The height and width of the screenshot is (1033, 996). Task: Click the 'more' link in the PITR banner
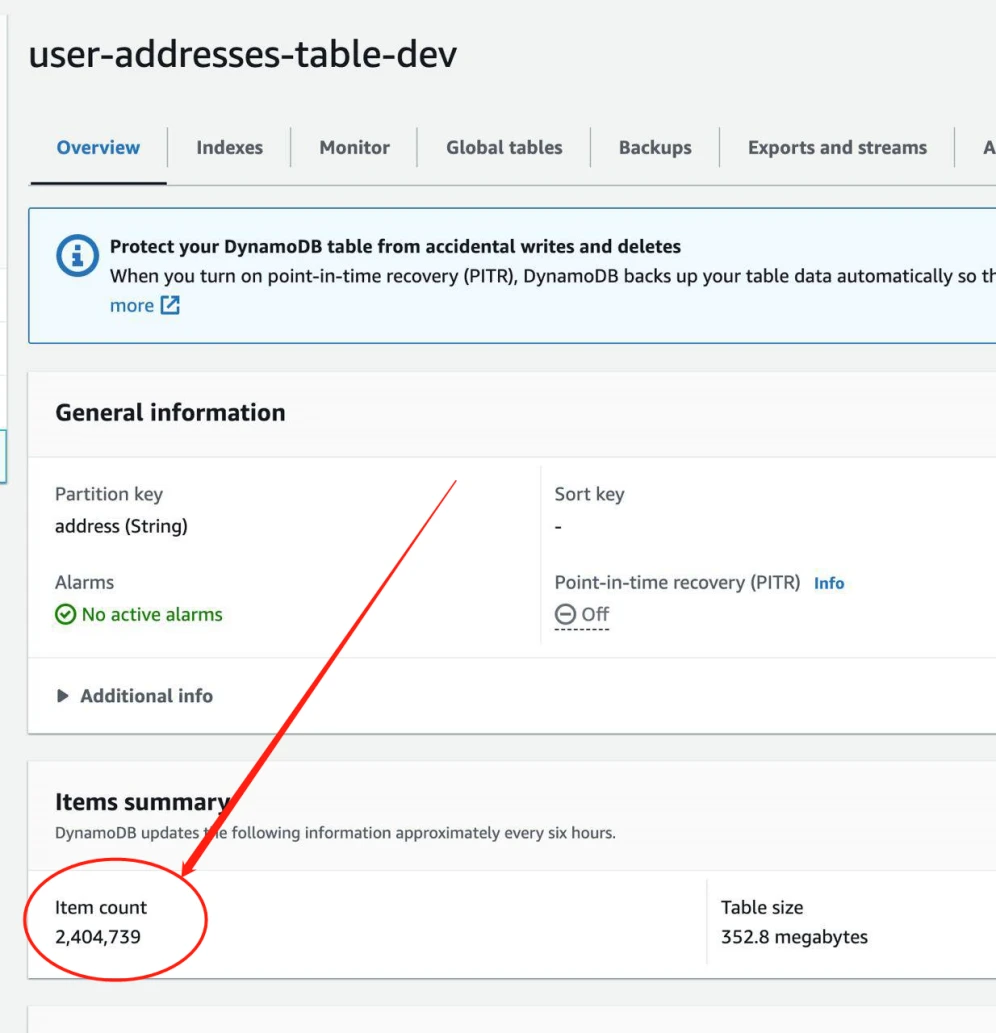[x=132, y=306]
